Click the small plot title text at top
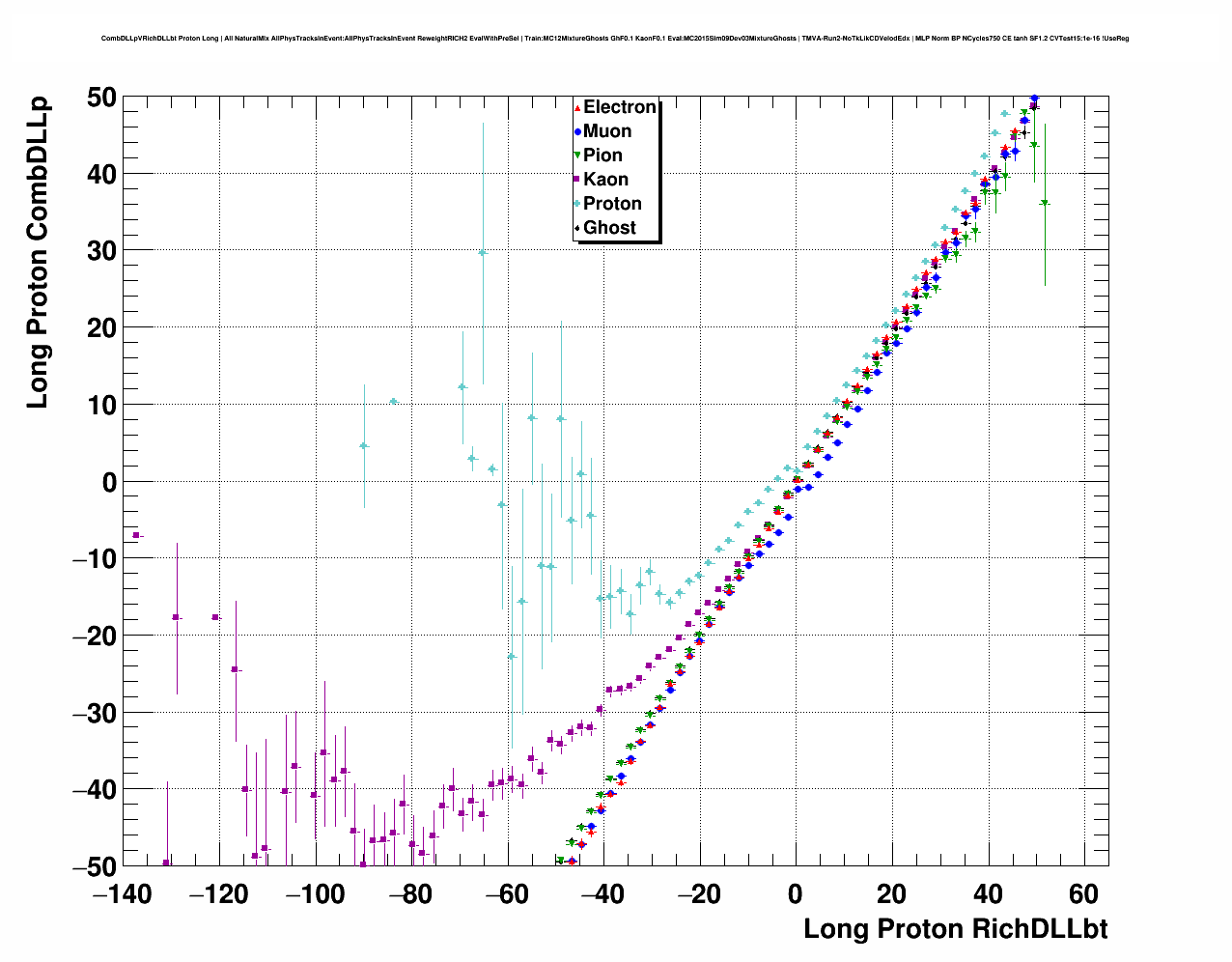The height and width of the screenshot is (962, 1232). point(615,39)
